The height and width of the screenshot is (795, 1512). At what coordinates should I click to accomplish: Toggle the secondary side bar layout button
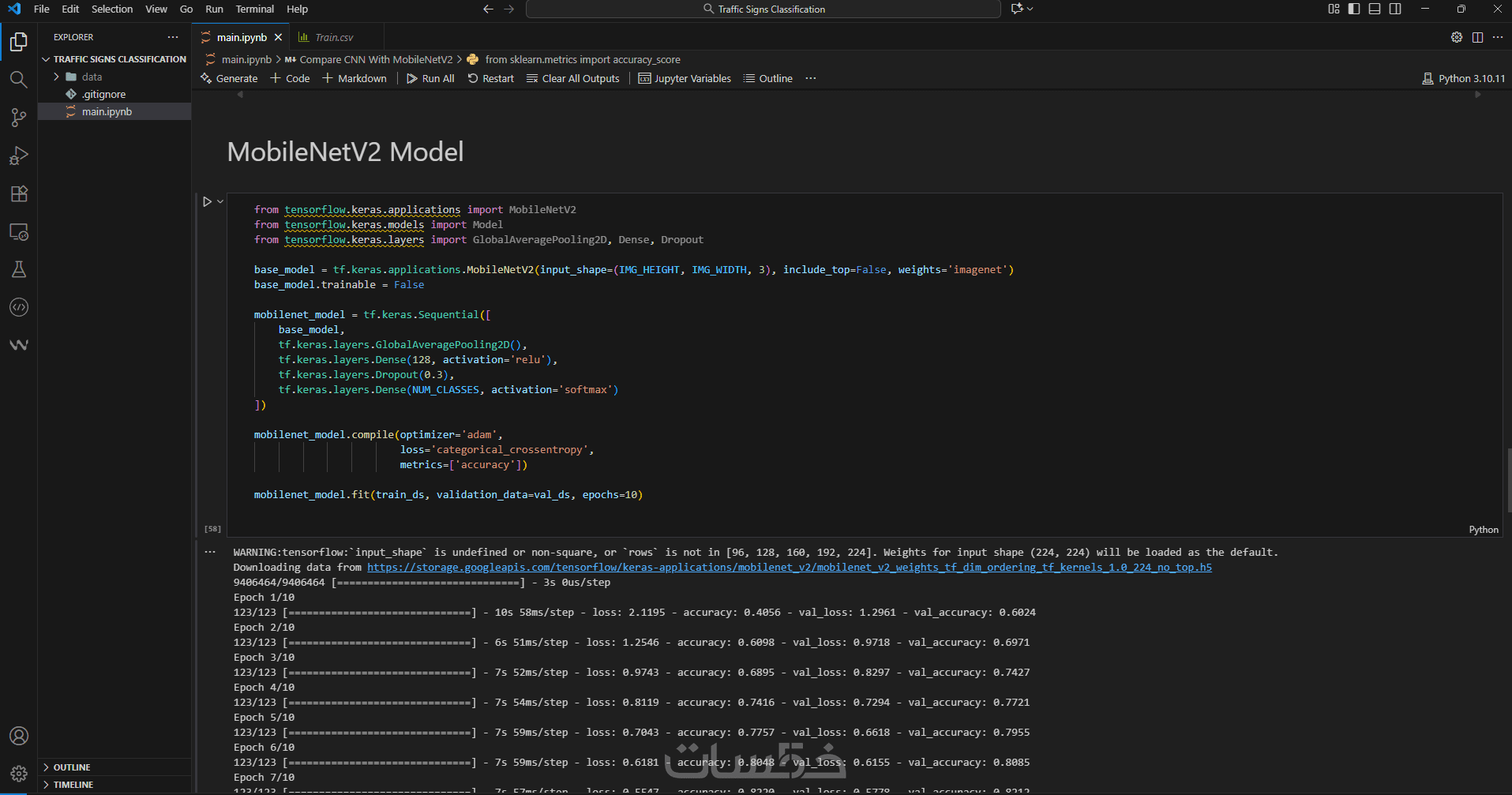tap(1395, 9)
